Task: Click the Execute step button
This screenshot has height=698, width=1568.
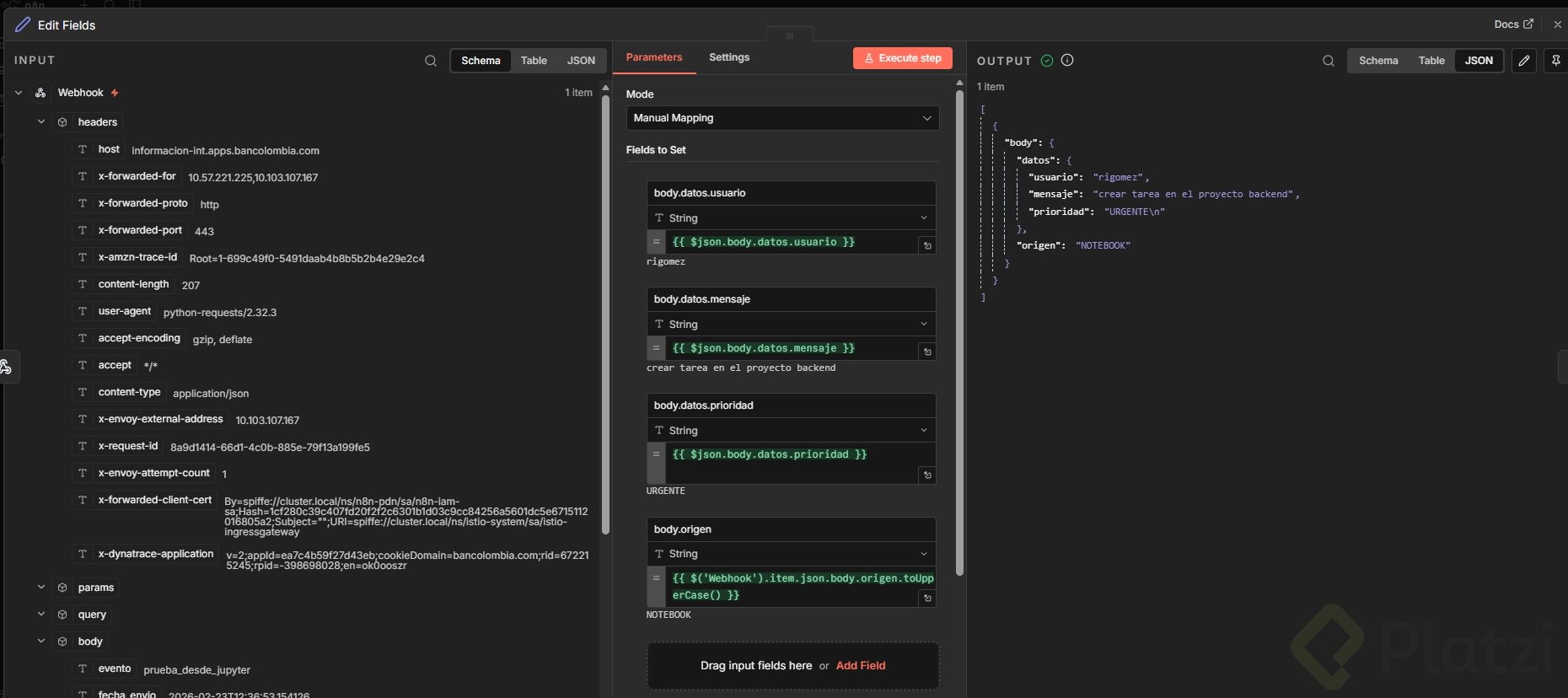Action: 903,58
